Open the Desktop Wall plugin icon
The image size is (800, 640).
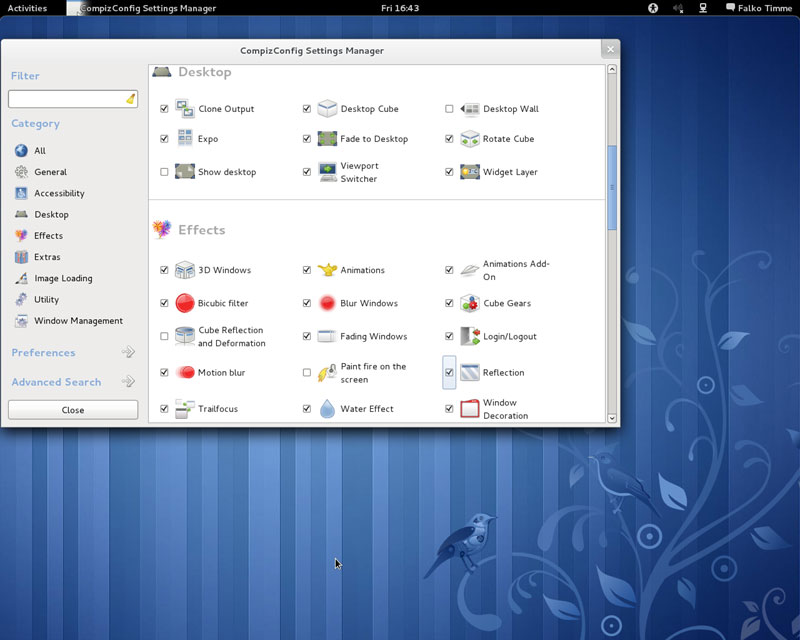[x=470, y=109]
